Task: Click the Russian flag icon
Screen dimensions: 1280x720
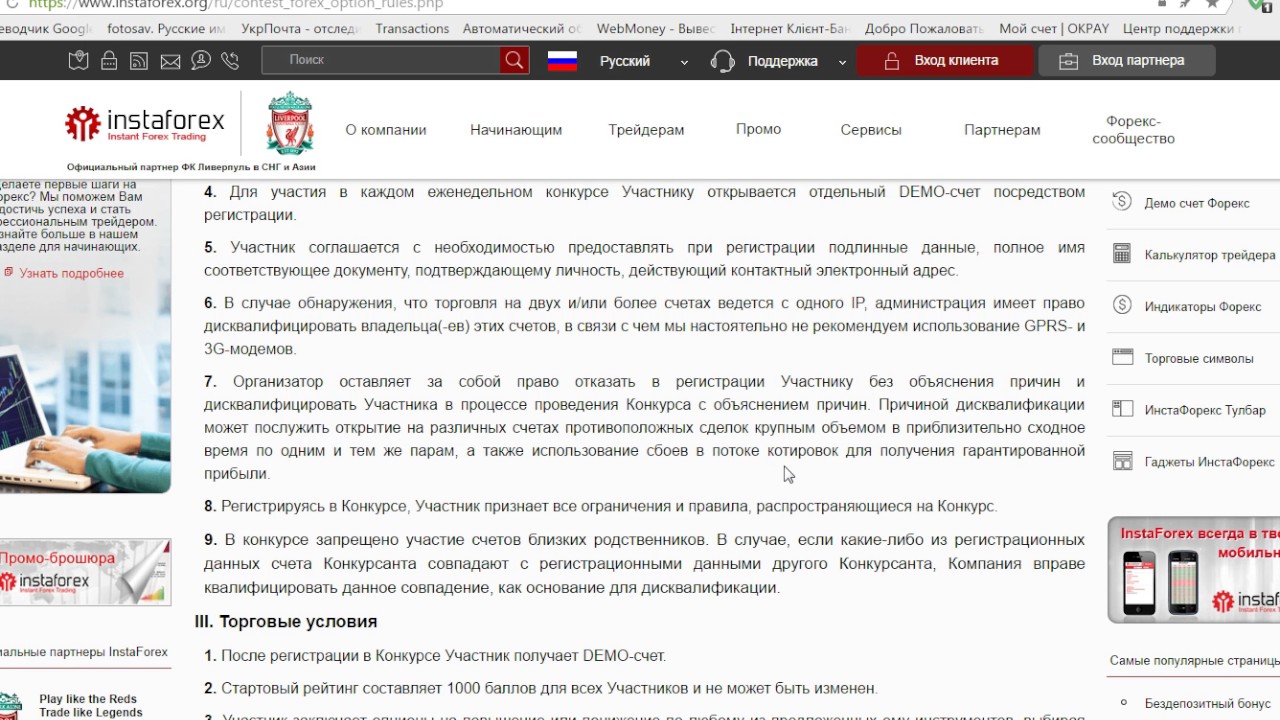Action: point(563,61)
